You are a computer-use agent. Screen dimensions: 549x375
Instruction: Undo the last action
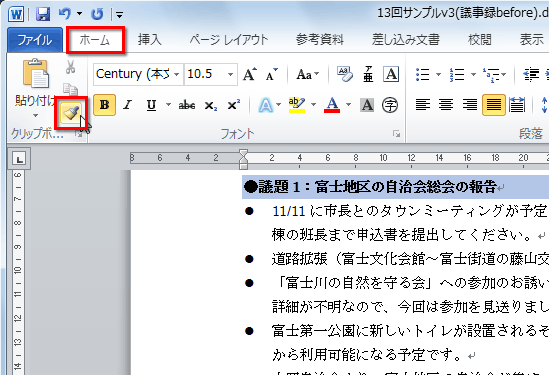[65, 14]
